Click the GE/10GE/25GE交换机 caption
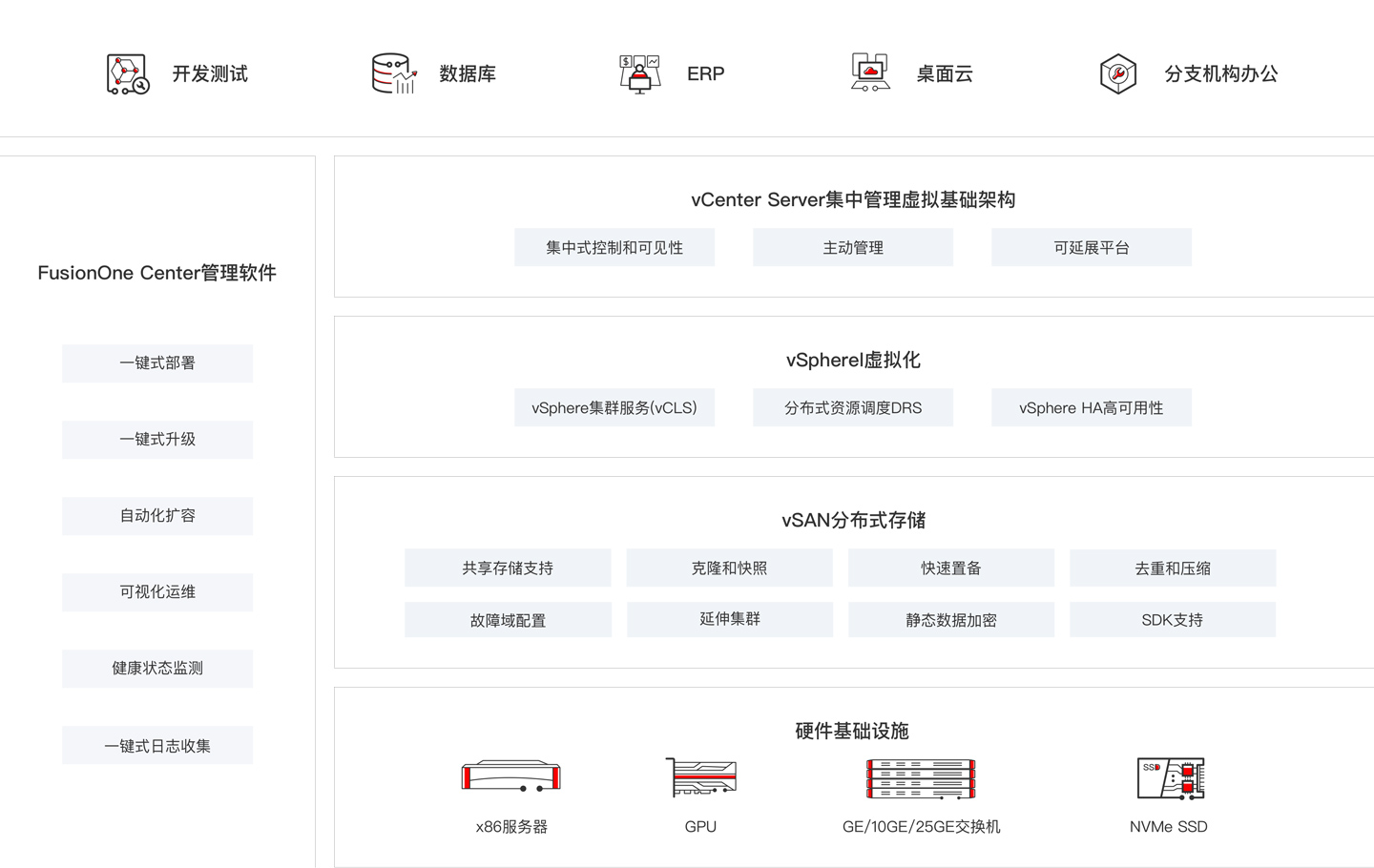This screenshot has width=1374, height=868. click(x=921, y=827)
